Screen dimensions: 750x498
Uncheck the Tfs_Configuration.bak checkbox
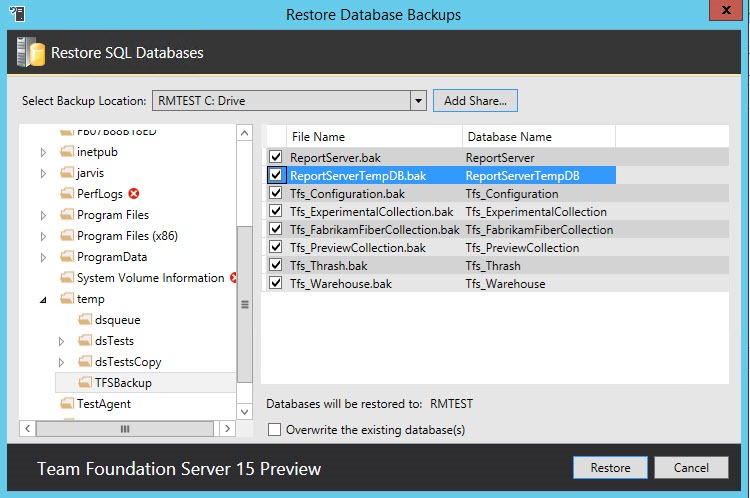point(276,193)
